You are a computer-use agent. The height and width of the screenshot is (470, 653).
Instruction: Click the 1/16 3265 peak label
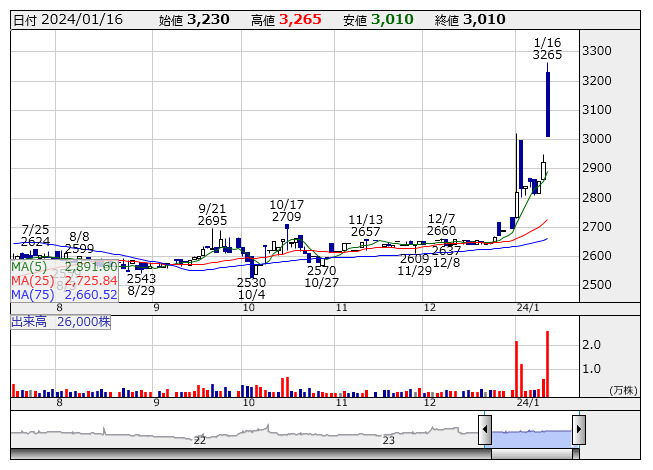(547, 48)
